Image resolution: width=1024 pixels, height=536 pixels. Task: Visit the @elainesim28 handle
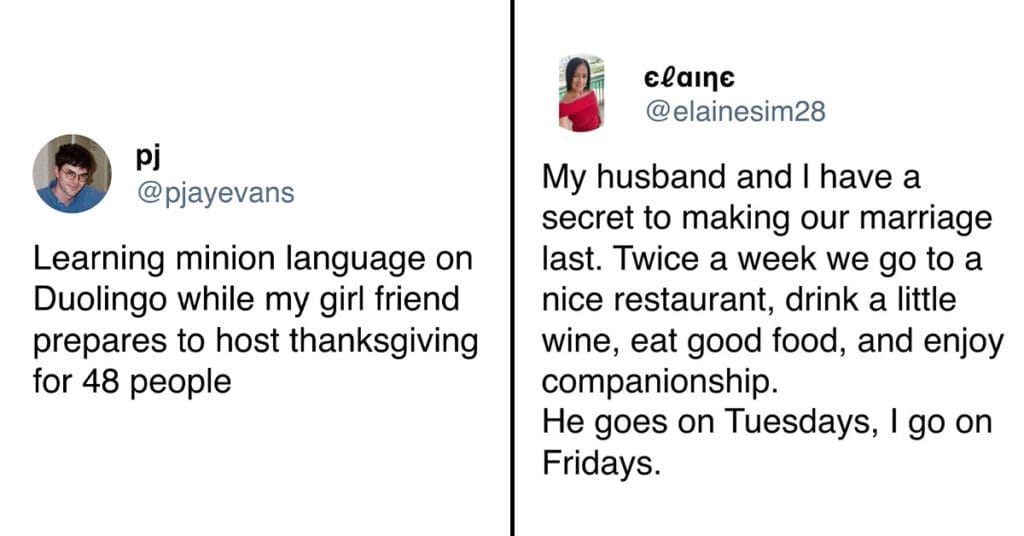pyautogui.click(x=735, y=112)
